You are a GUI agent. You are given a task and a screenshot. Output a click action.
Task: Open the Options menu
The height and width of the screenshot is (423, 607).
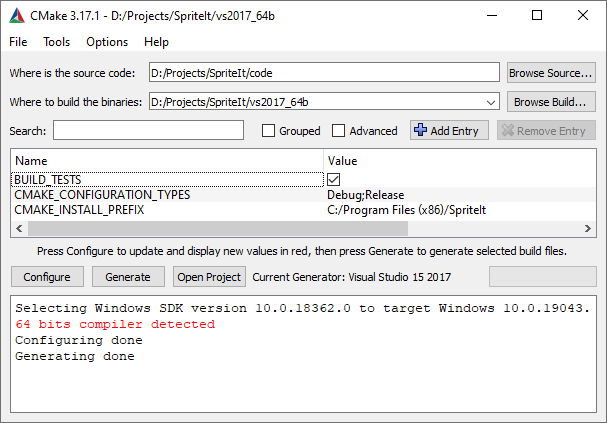pyautogui.click(x=107, y=42)
